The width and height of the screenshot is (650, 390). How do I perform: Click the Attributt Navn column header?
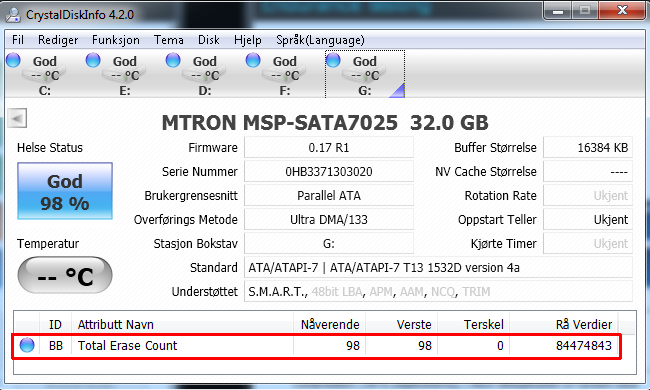[x=182, y=324]
